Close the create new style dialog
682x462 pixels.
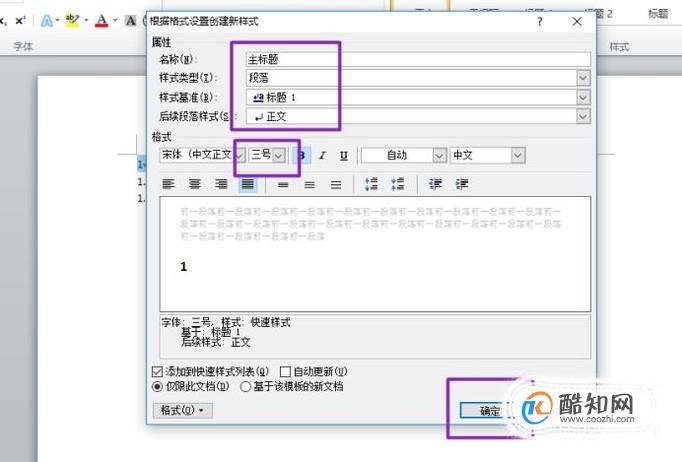(x=577, y=21)
